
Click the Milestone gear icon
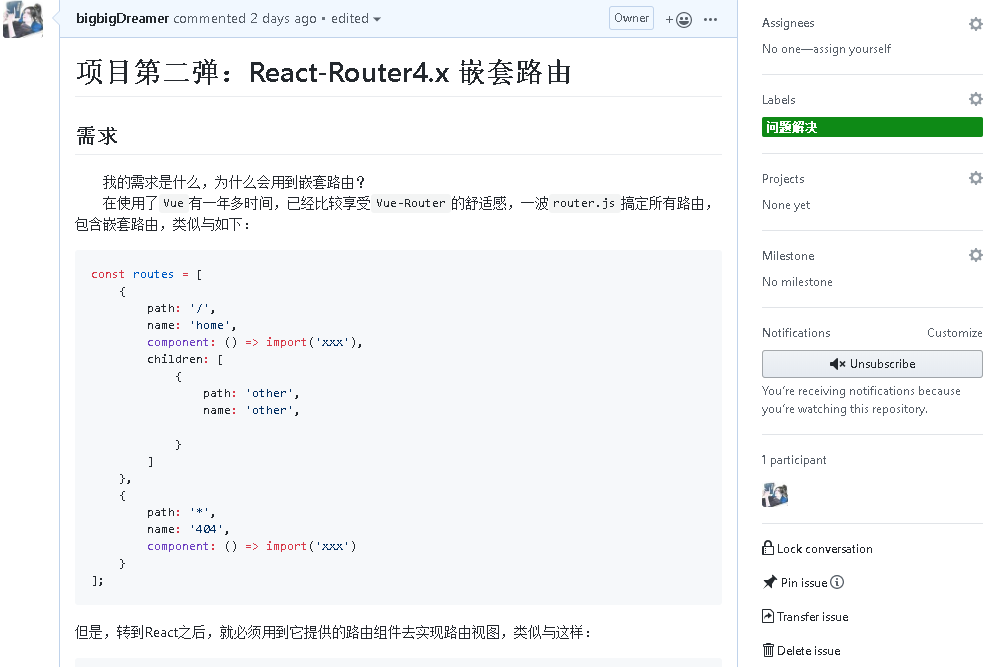[975, 255]
